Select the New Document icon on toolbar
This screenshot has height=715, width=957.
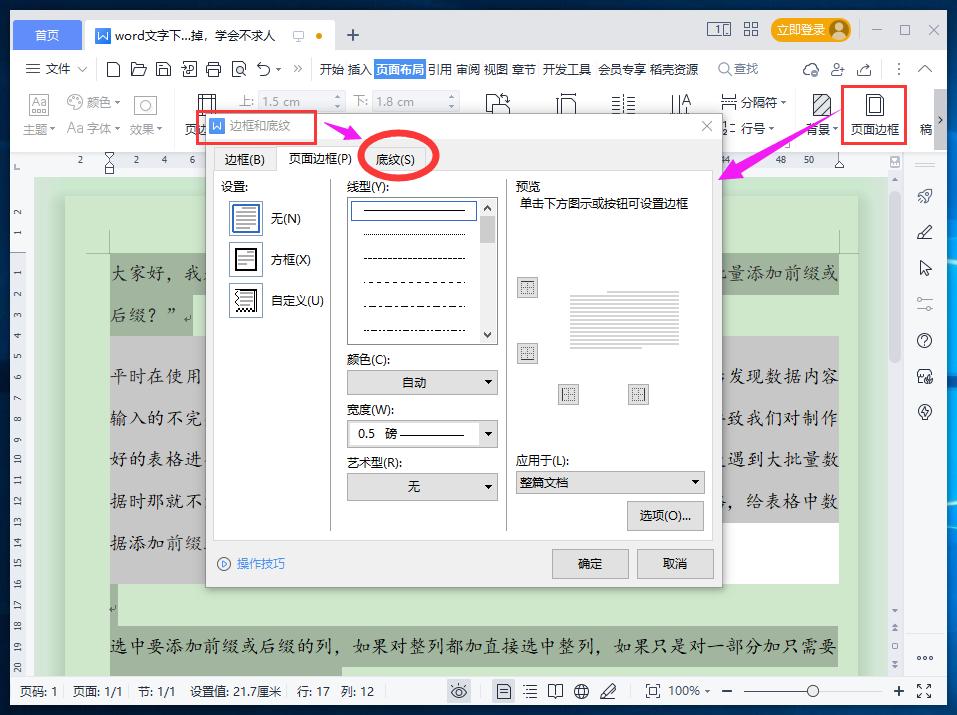(x=113, y=69)
